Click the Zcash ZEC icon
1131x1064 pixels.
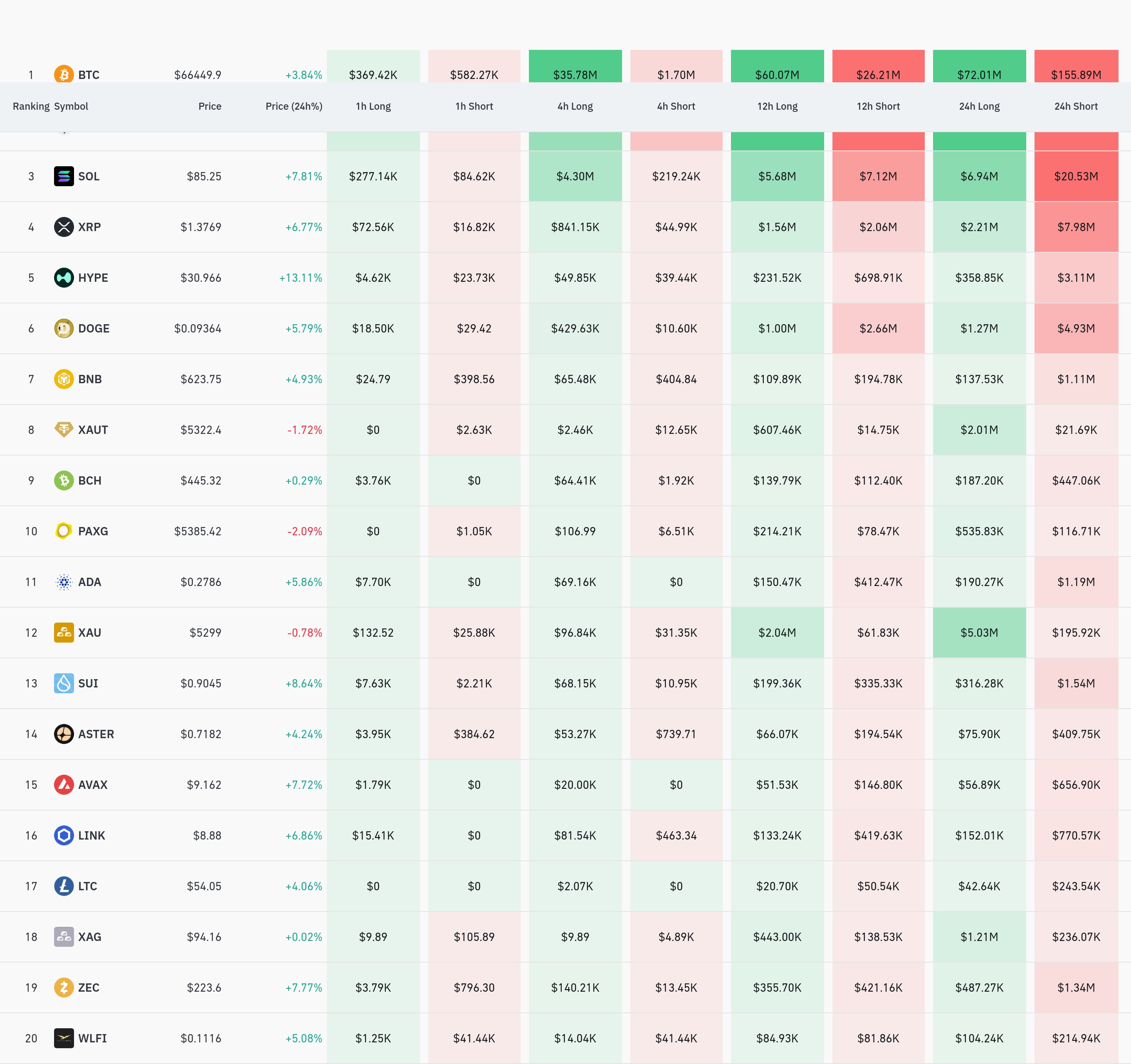tap(64, 987)
